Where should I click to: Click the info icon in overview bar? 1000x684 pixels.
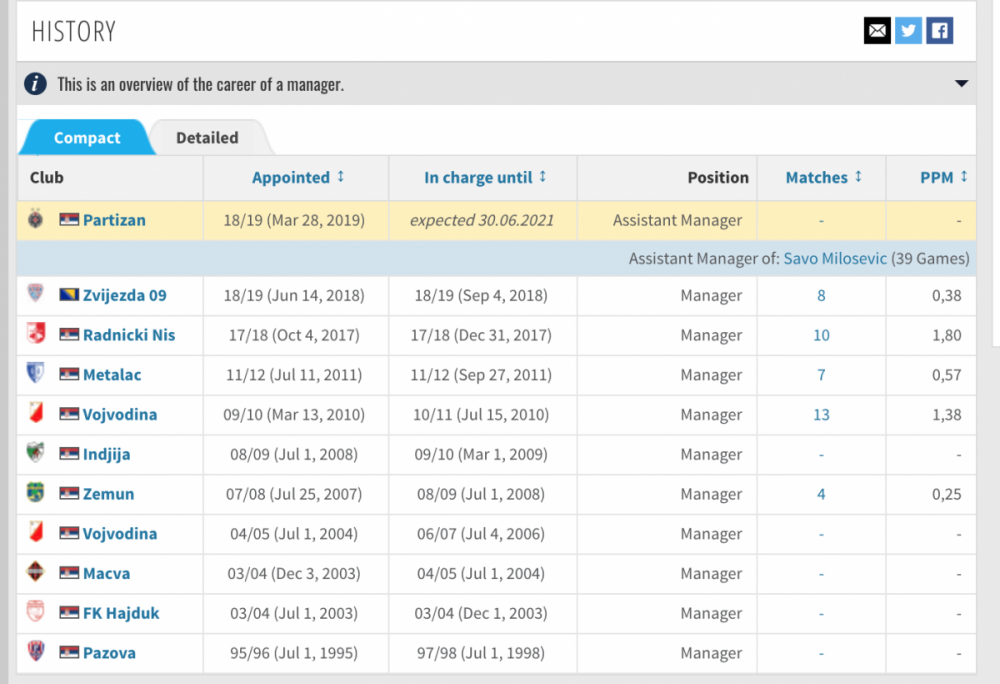[36, 84]
